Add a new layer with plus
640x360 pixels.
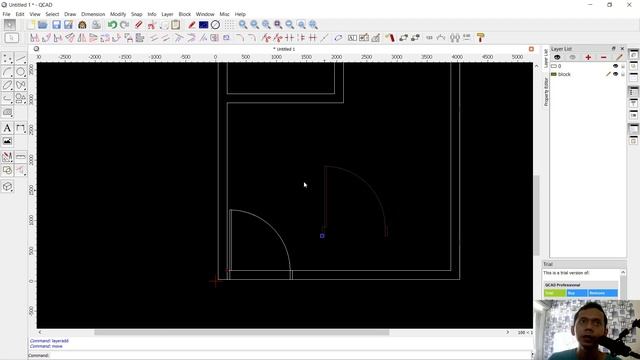(x=588, y=58)
